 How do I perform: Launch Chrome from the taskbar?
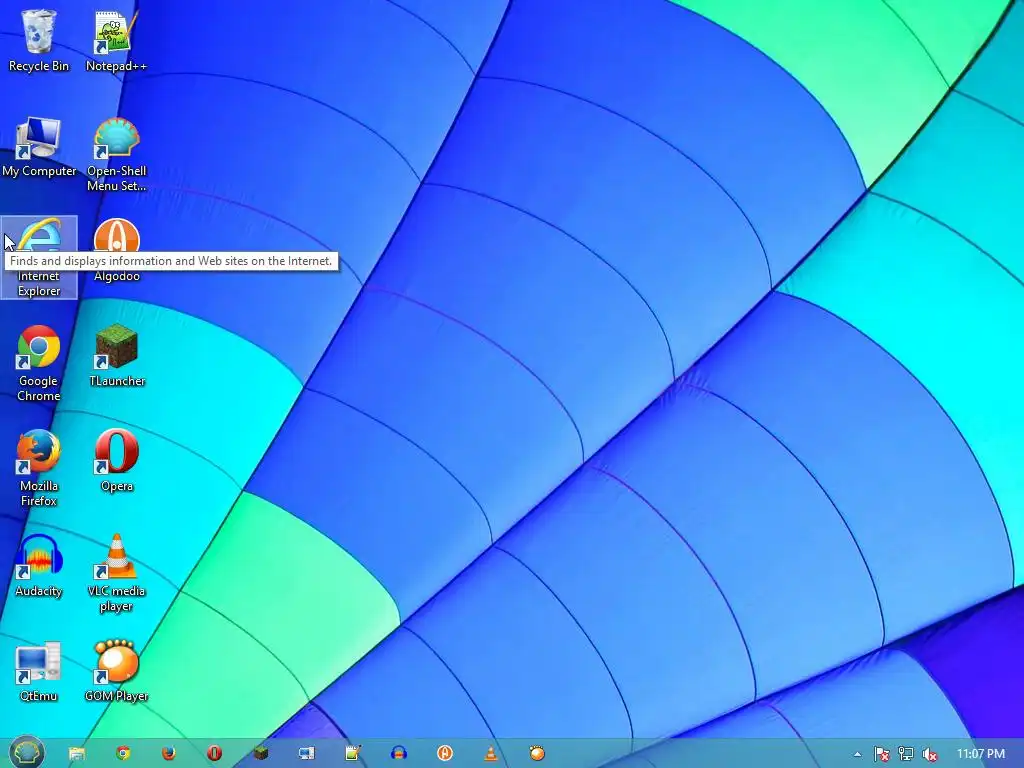123,754
